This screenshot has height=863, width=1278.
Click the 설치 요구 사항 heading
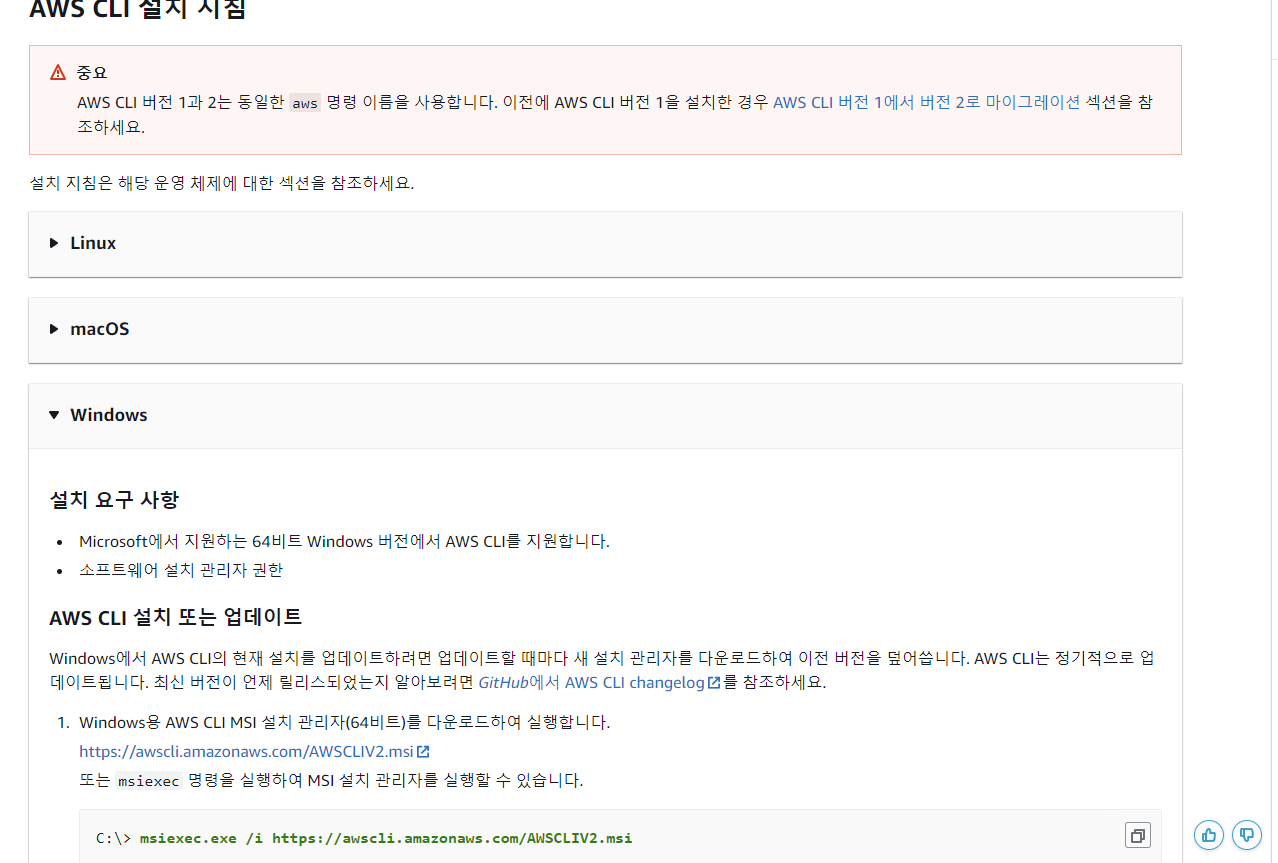(x=114, y=499)
